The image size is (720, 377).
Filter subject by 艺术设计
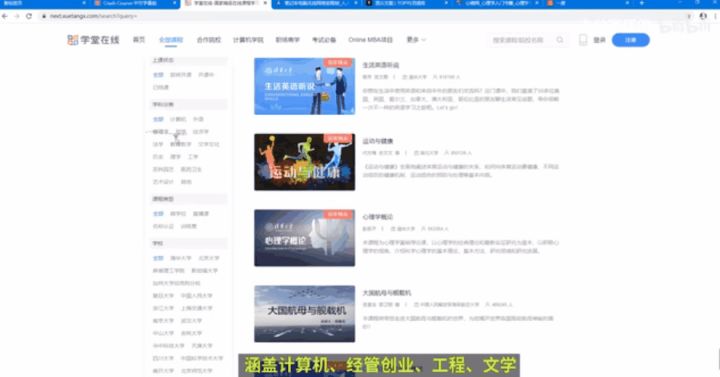(163, 182)
